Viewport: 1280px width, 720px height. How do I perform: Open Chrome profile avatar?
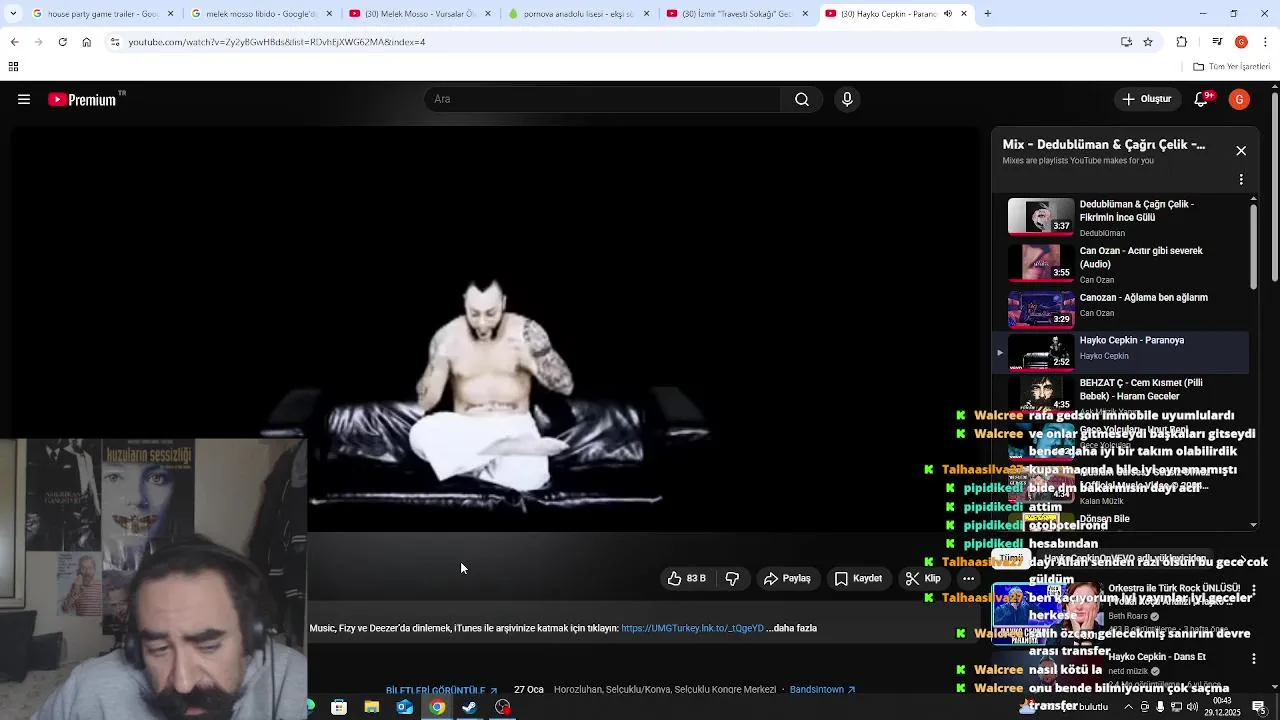point(1241,42)
